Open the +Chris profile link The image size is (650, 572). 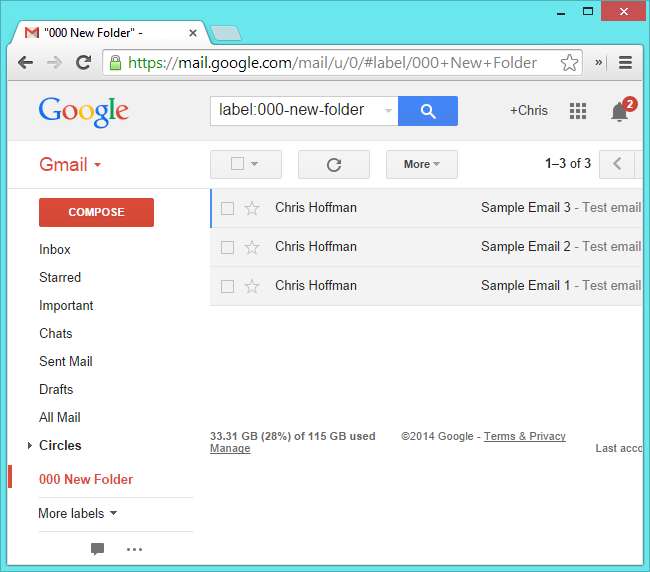[x=529, y=111]
